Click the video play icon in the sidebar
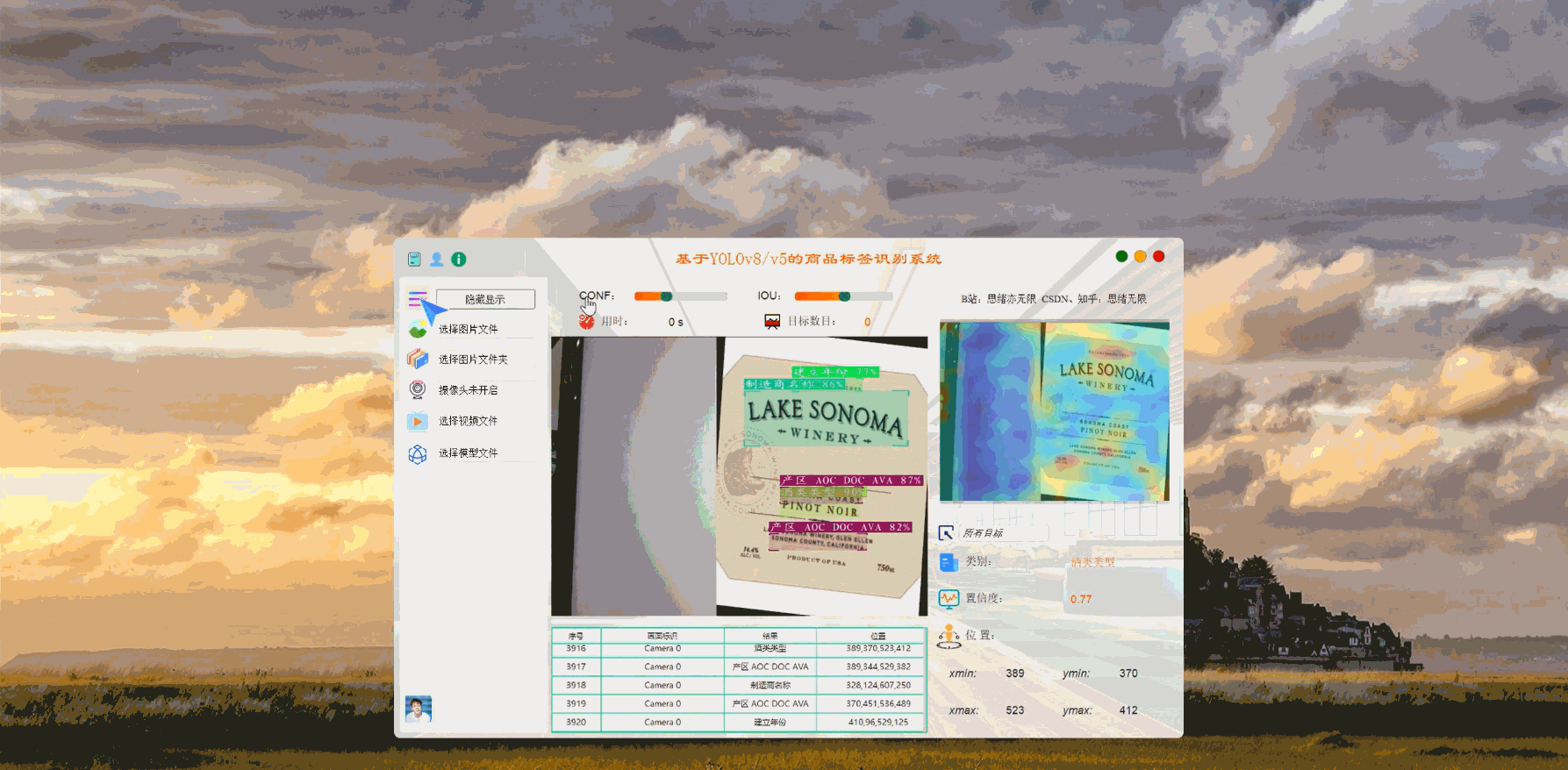This screenshot has width=1568, height=770. [x=418, y=421]
